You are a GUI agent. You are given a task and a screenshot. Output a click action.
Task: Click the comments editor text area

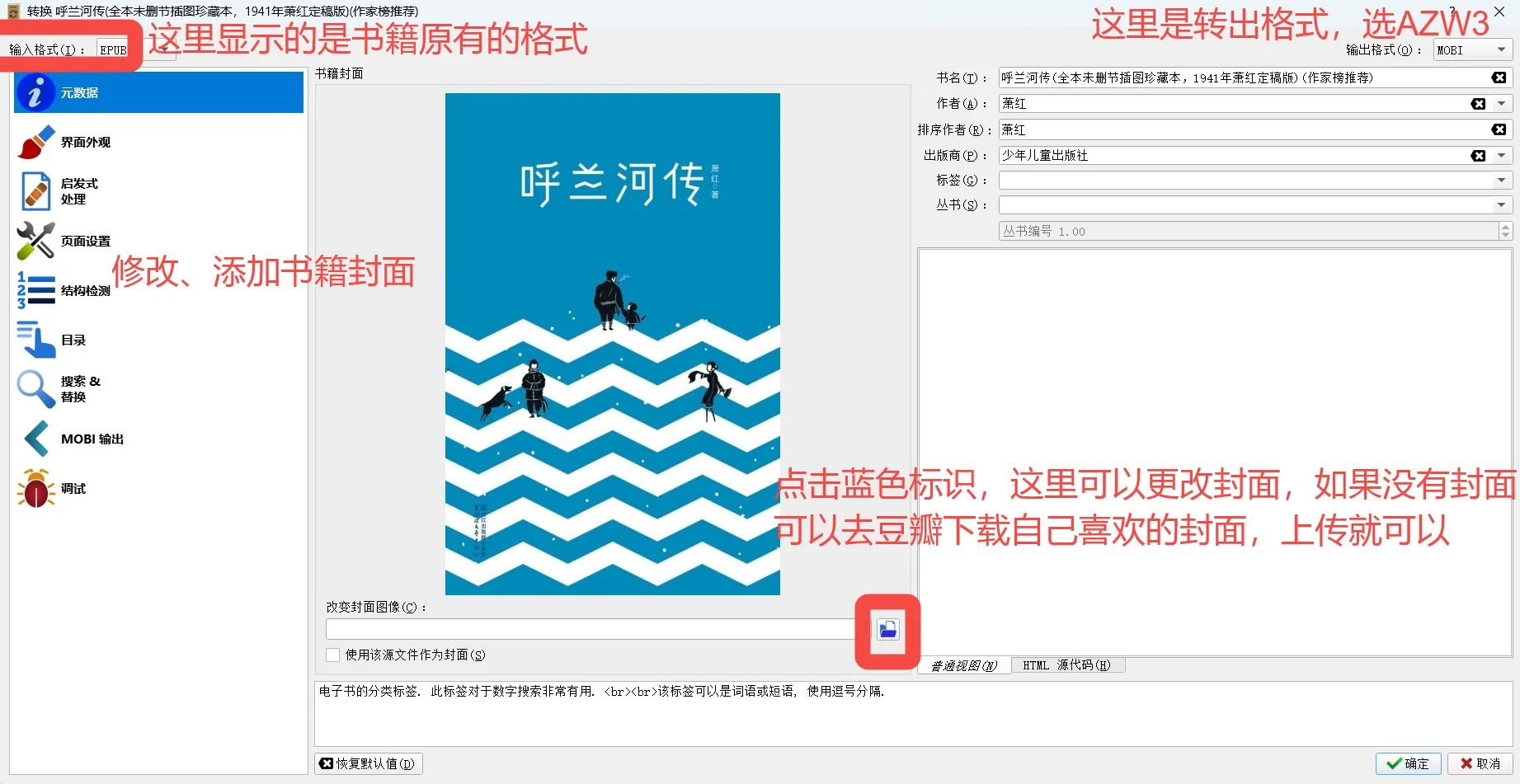(1215, 453)
